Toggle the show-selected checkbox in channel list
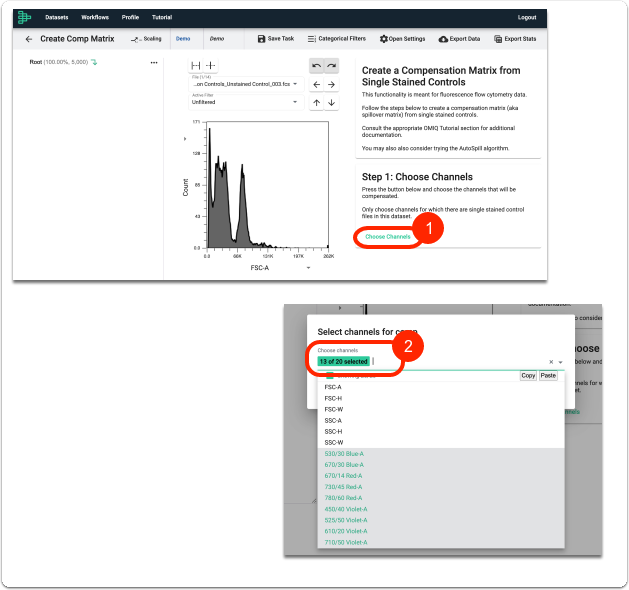The height and width of the screenshot is (590, 629). [x=330, y=376]
